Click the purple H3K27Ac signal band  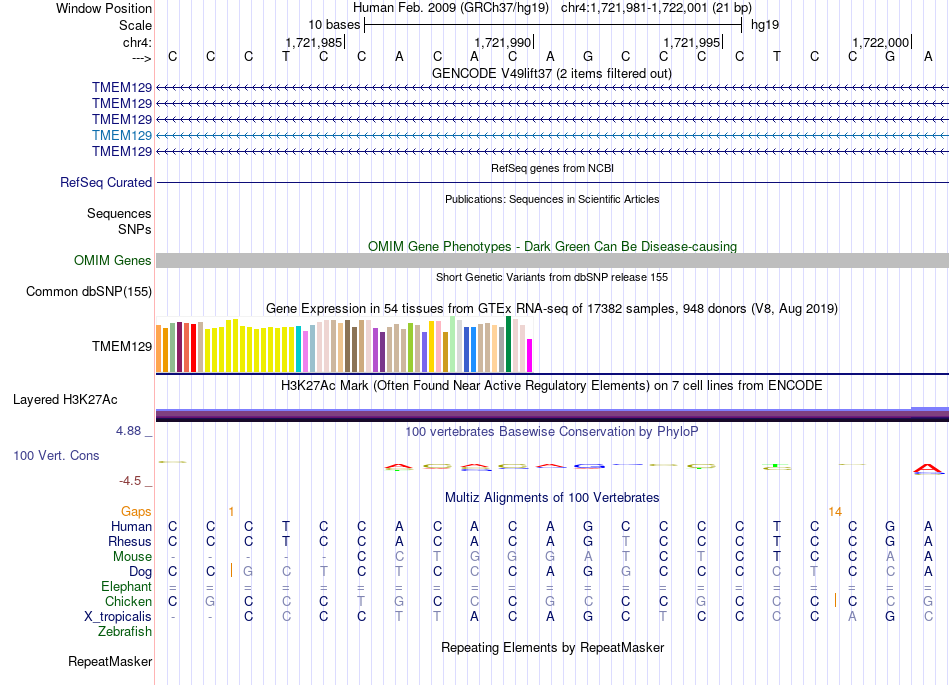552,415
